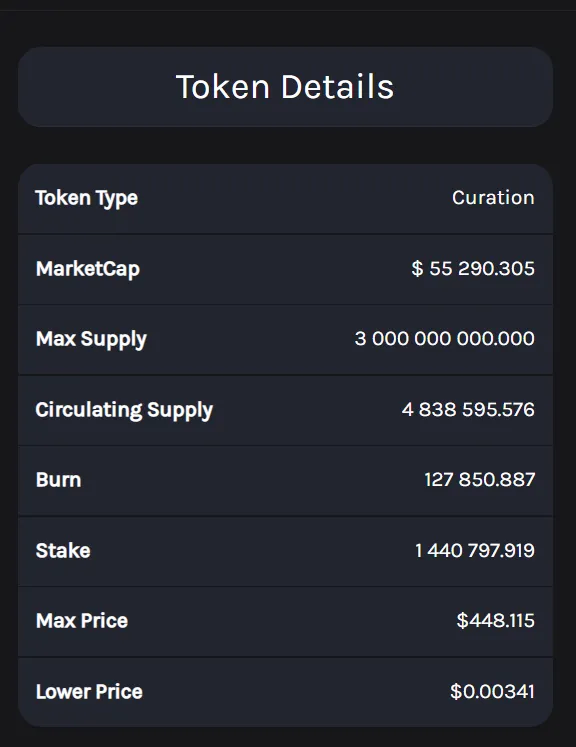Select the Burn label
This screenshot has width=576, height=747.
(x=59, y=480)
